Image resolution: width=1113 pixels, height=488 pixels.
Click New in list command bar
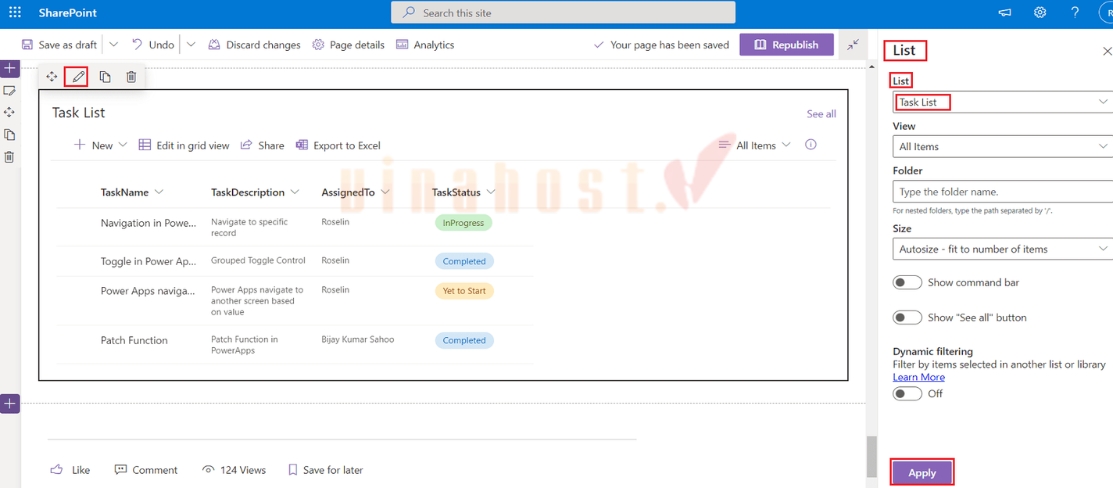(x=94, y=145)
